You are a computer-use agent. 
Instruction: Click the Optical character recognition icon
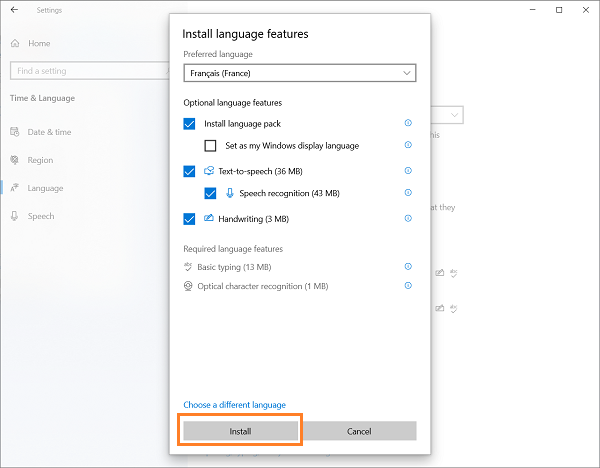(x=188, y=286)
